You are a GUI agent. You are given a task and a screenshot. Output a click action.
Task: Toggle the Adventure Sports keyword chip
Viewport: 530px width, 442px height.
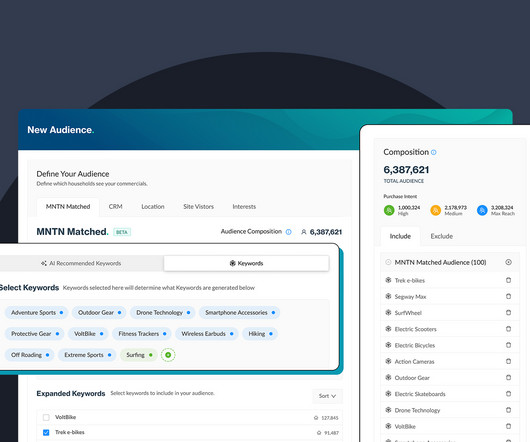click(37, 313)
